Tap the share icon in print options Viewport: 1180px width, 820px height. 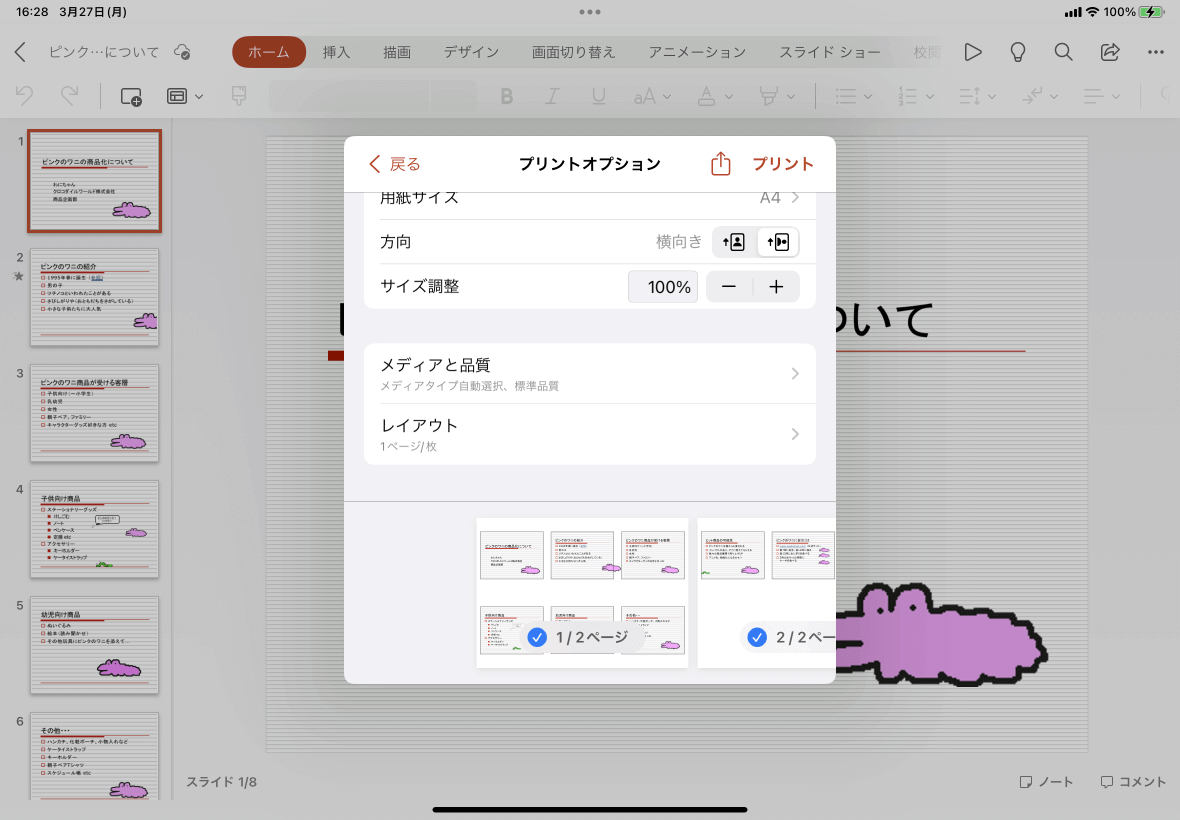click(x=720, y=163)
